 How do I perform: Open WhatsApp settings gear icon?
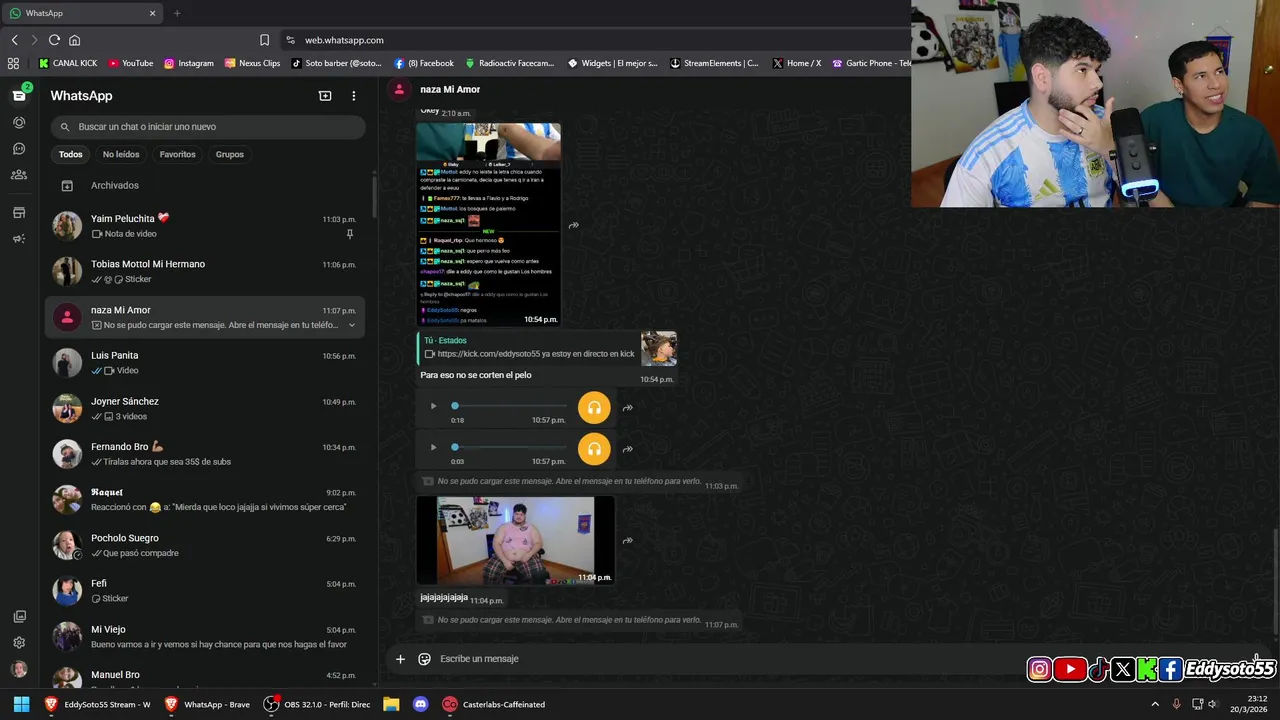click(19, 643)
